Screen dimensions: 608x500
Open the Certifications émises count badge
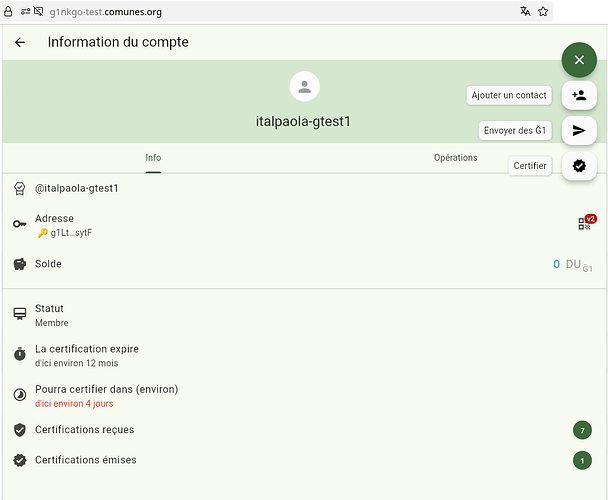click(x=581, y=460)
